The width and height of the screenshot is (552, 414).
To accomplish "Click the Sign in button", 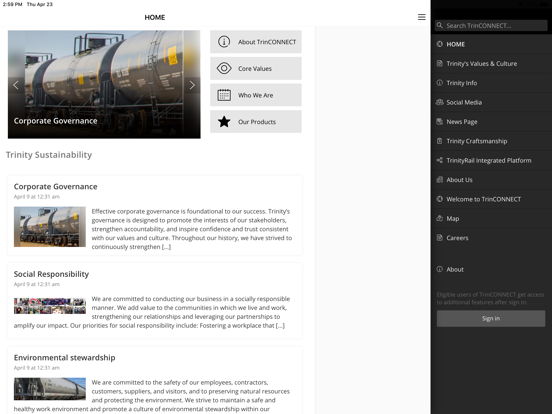I will pyautogui.click(x=491, y=318).
